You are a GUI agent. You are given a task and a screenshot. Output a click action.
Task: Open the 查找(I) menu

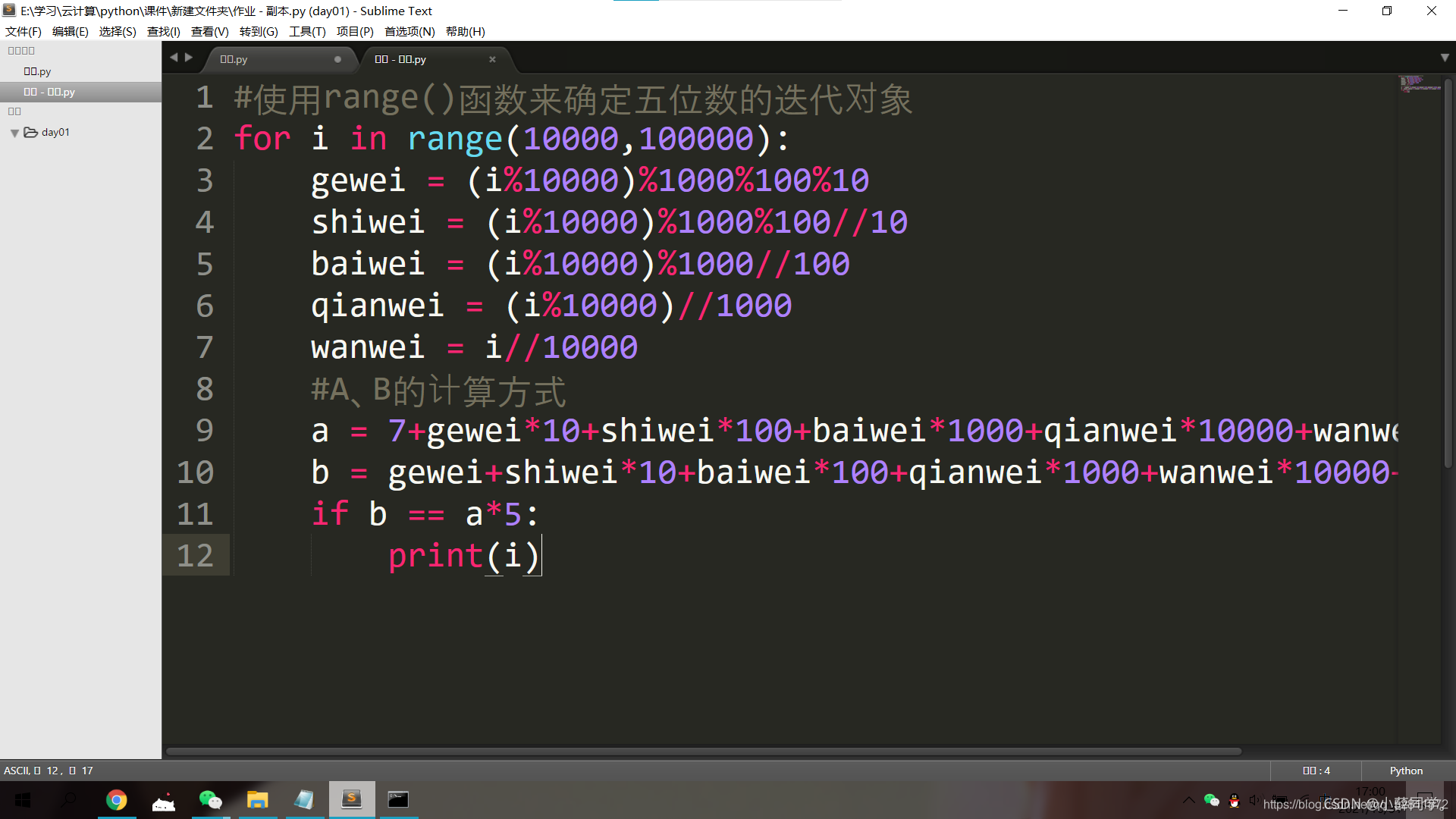pos(163,31)
